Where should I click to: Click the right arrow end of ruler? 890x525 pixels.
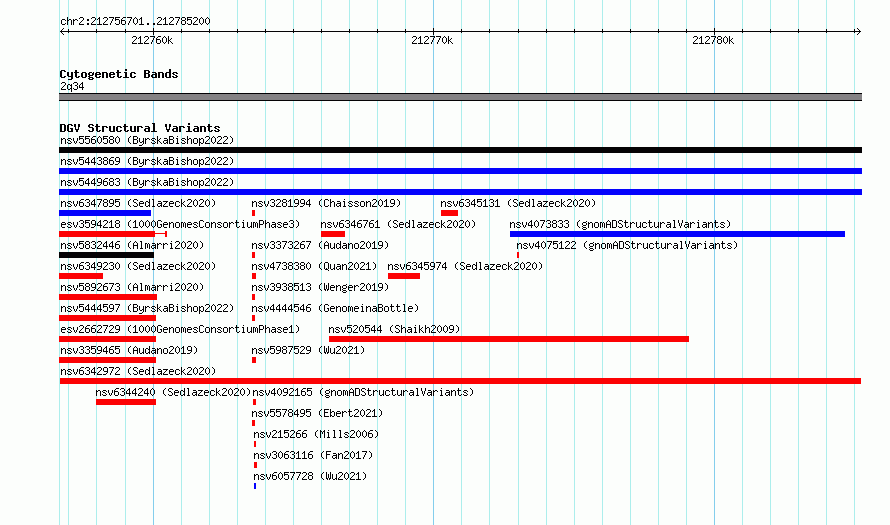point(858,32)
